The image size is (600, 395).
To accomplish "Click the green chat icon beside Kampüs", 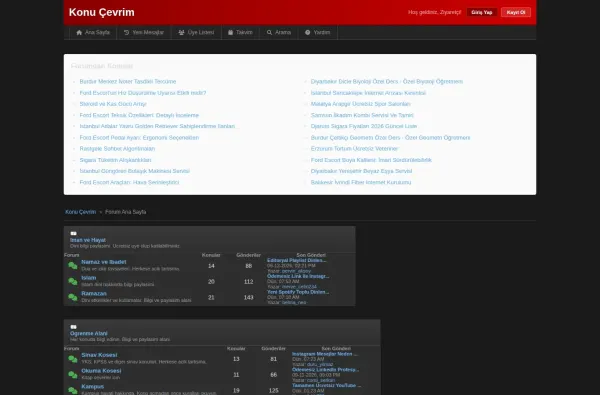I will pyautogui.click(x=73, y=390).
